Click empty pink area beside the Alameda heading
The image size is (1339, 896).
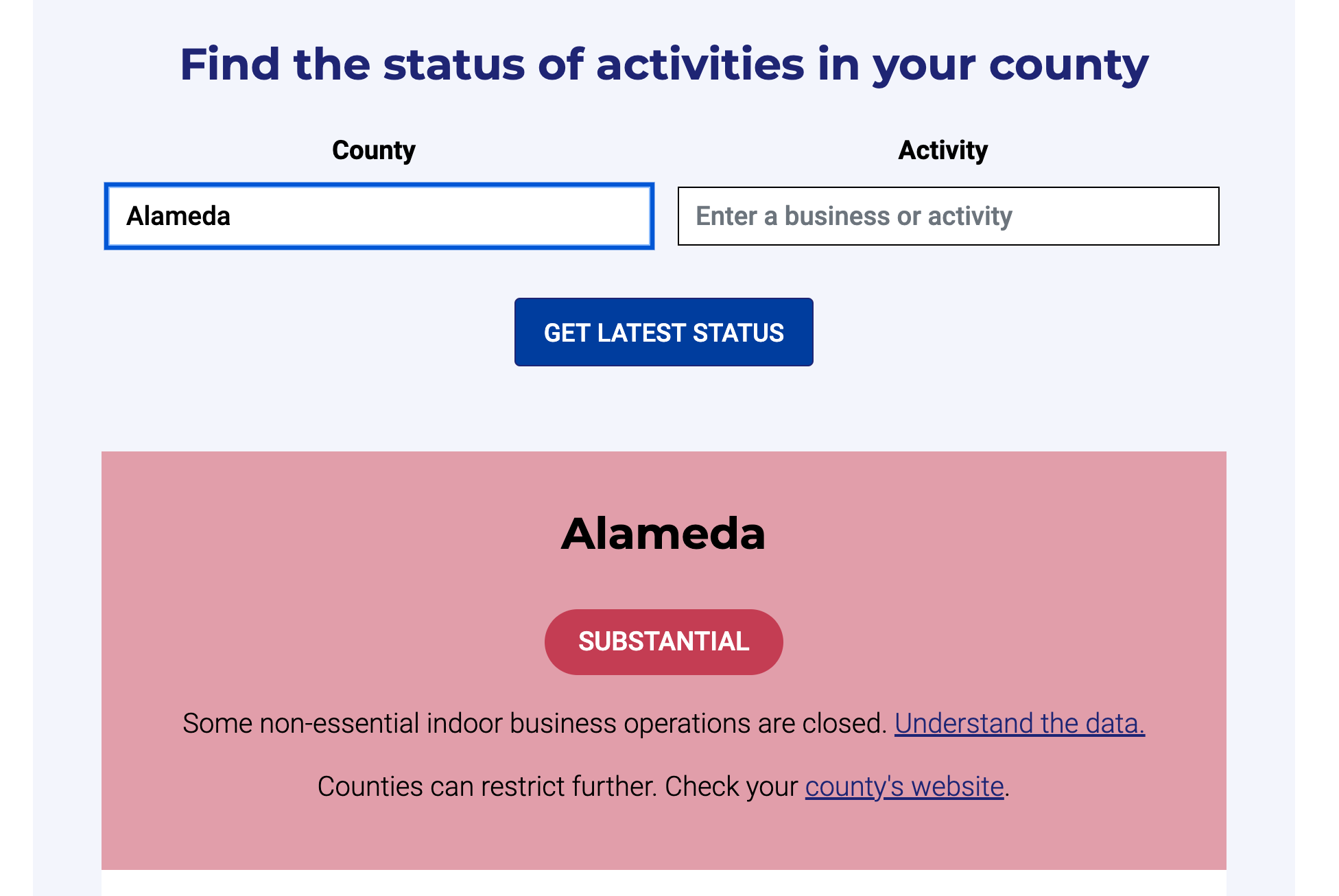309,534
